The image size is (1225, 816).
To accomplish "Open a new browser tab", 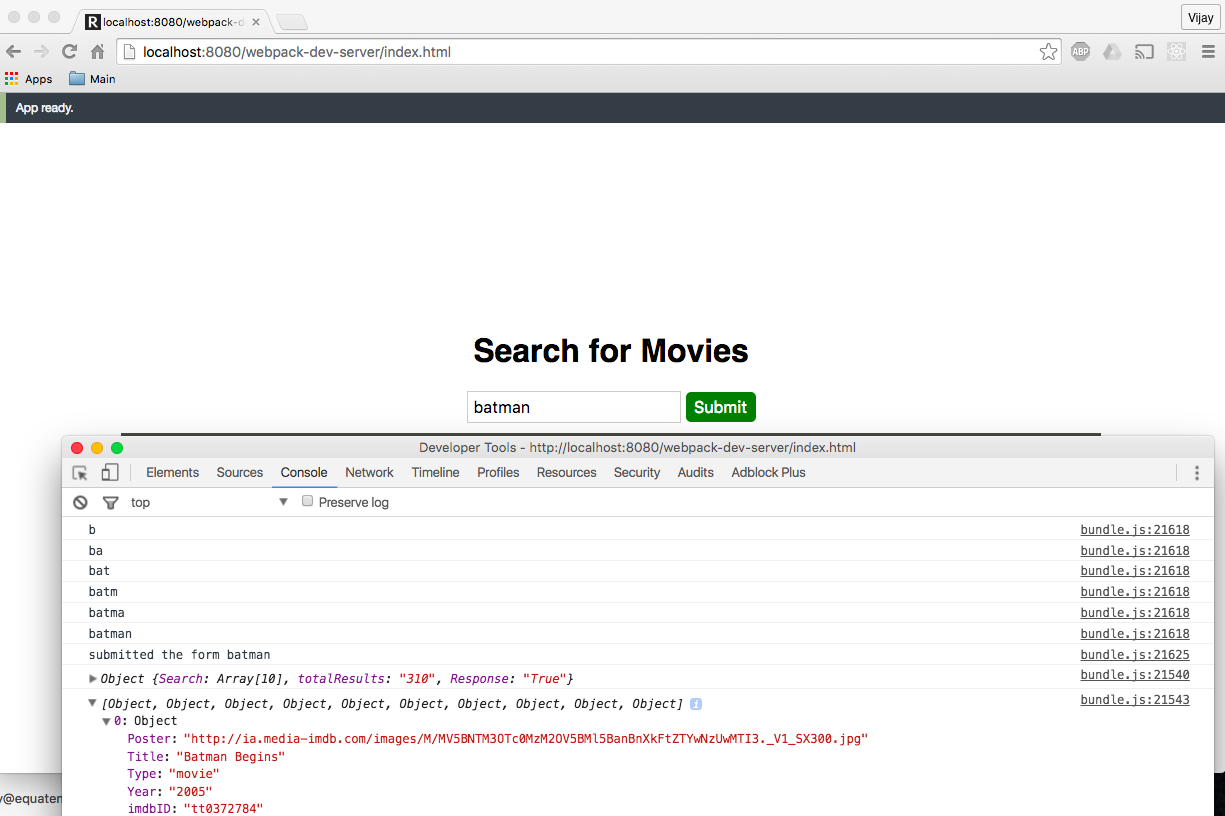I will [291, 21].
